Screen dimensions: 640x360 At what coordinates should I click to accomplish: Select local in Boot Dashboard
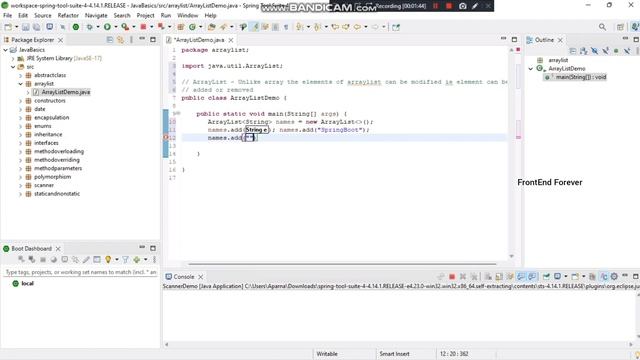coord(27,283)
